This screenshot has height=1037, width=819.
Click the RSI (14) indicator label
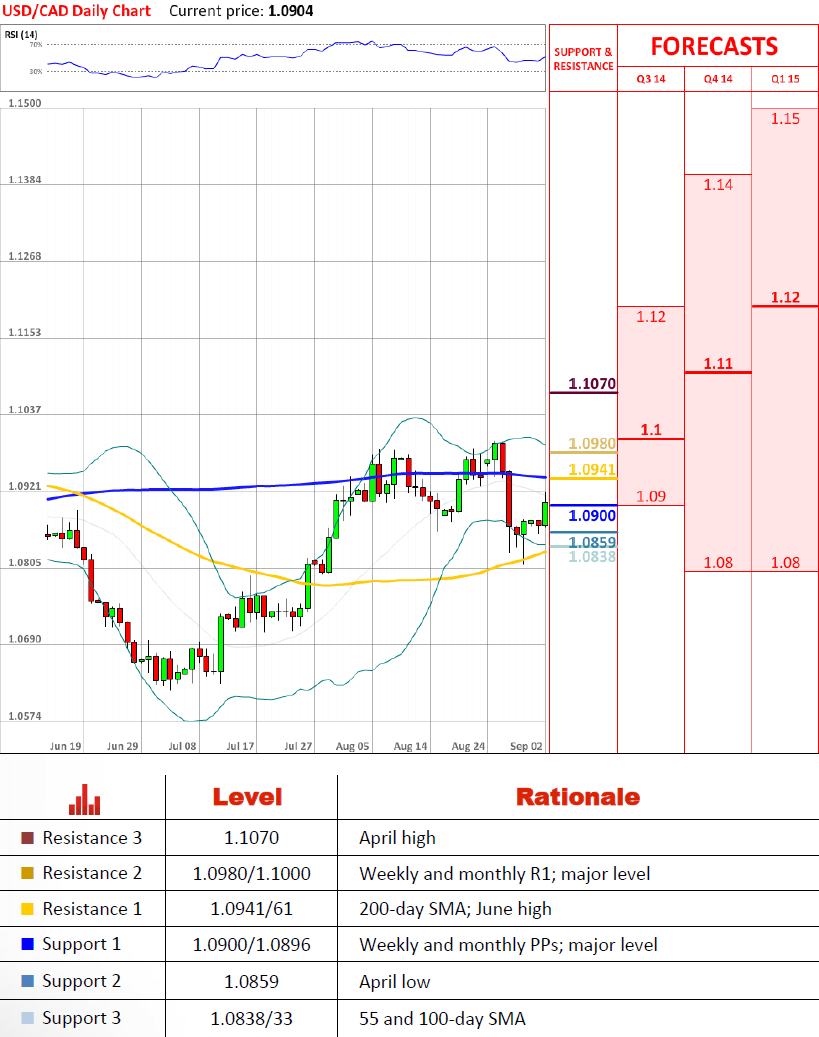click(x=21, y=34)
